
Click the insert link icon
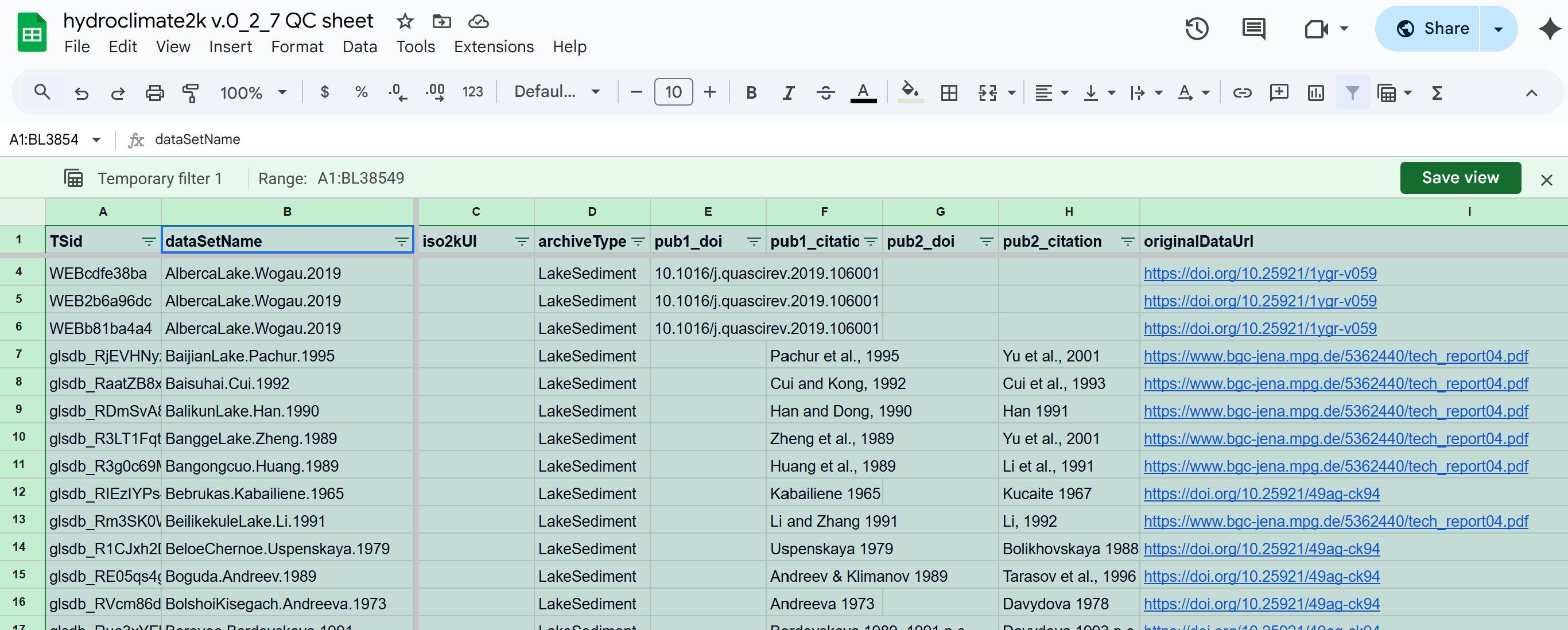pos(1242,92)
